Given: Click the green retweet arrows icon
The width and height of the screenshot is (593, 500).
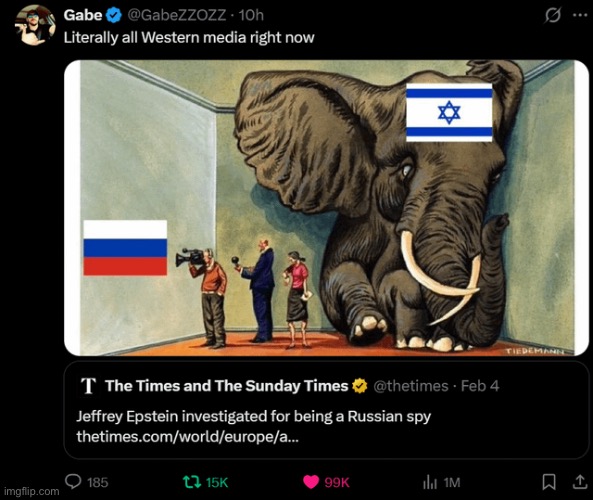Looking at the screenshot, I should tap(192, 482).
